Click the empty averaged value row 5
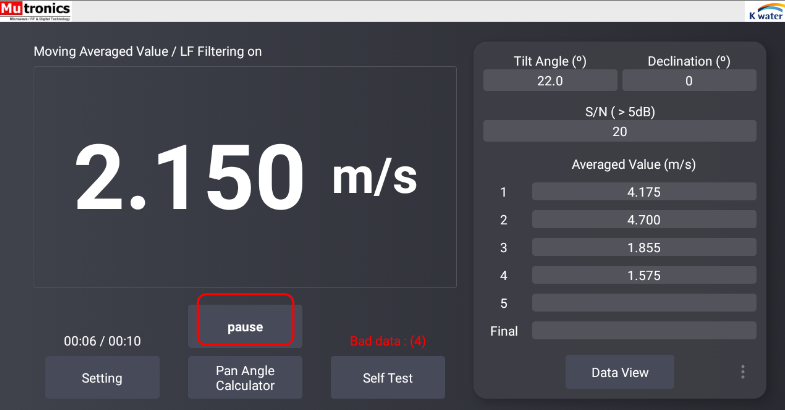Viewport: 785px width, 410px height. [644, 303]
